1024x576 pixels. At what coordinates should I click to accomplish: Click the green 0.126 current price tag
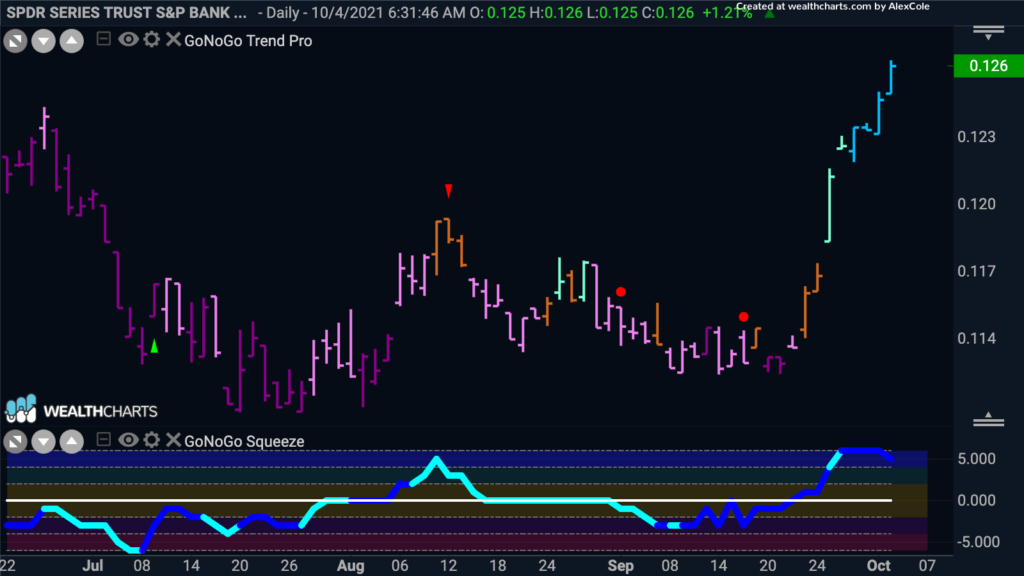tap(989, 65)
